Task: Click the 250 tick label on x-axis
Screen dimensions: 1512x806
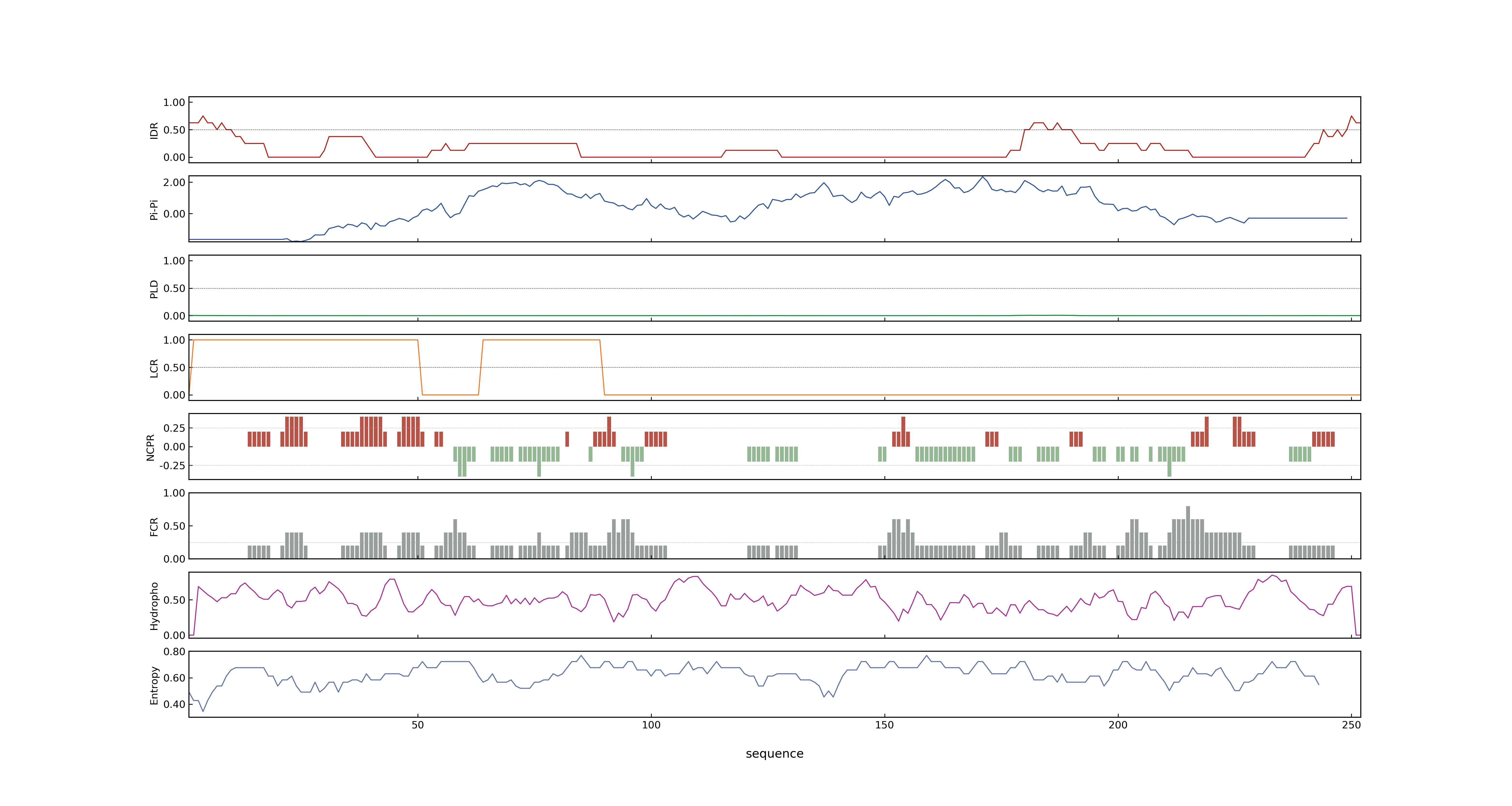Action: (x=1351, y=725)
